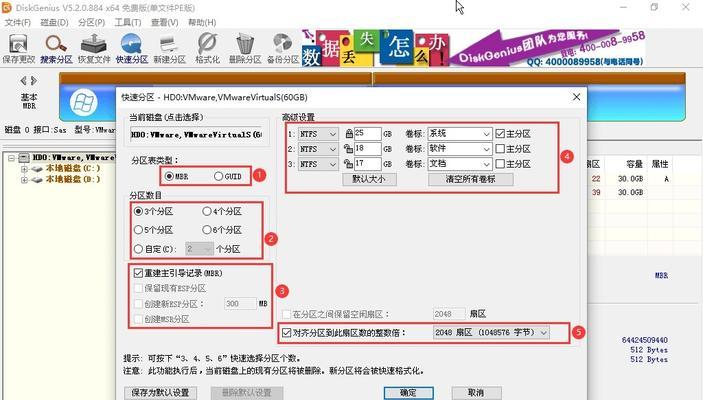This screenshot has height=400, width=703.
Task: Click the 新建分区 (New partition) toolbar icon
Action: pyautogui.click(x=169, y=49)
